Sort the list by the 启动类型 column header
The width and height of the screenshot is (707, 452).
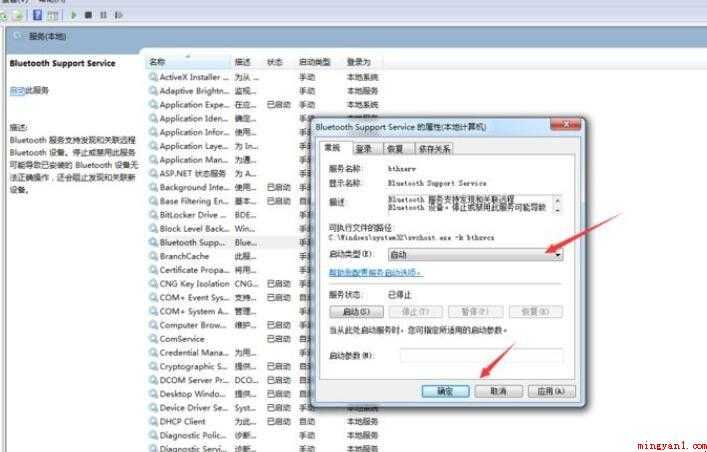click(x=319, y=62)
